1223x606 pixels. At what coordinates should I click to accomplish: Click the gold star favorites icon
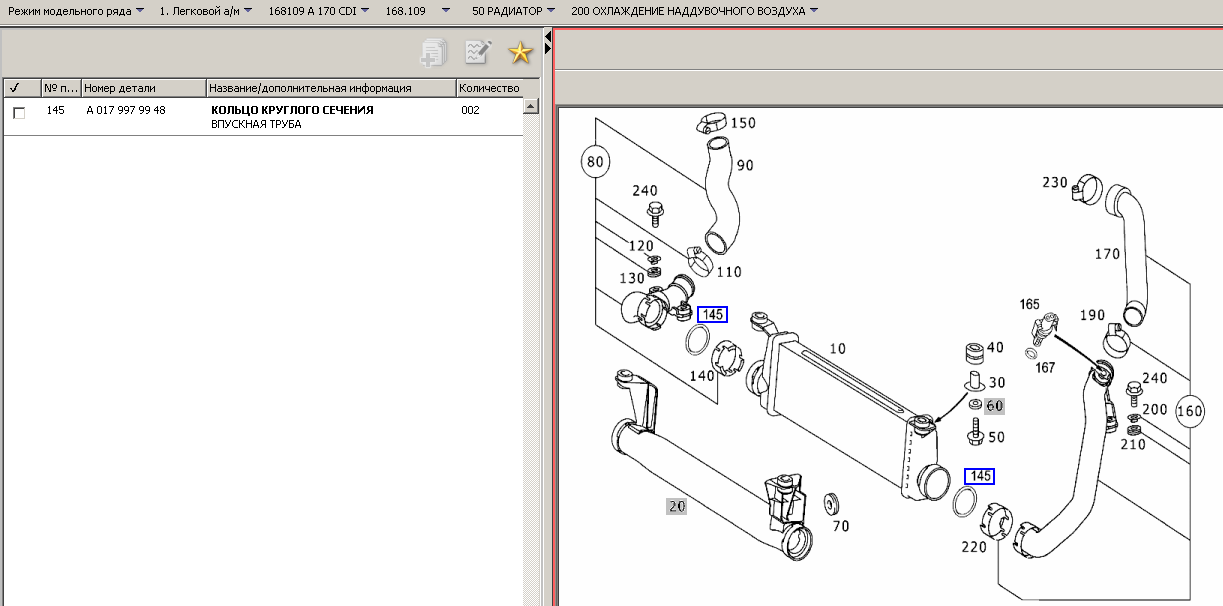pyautogui.click(x=520, y=53)
